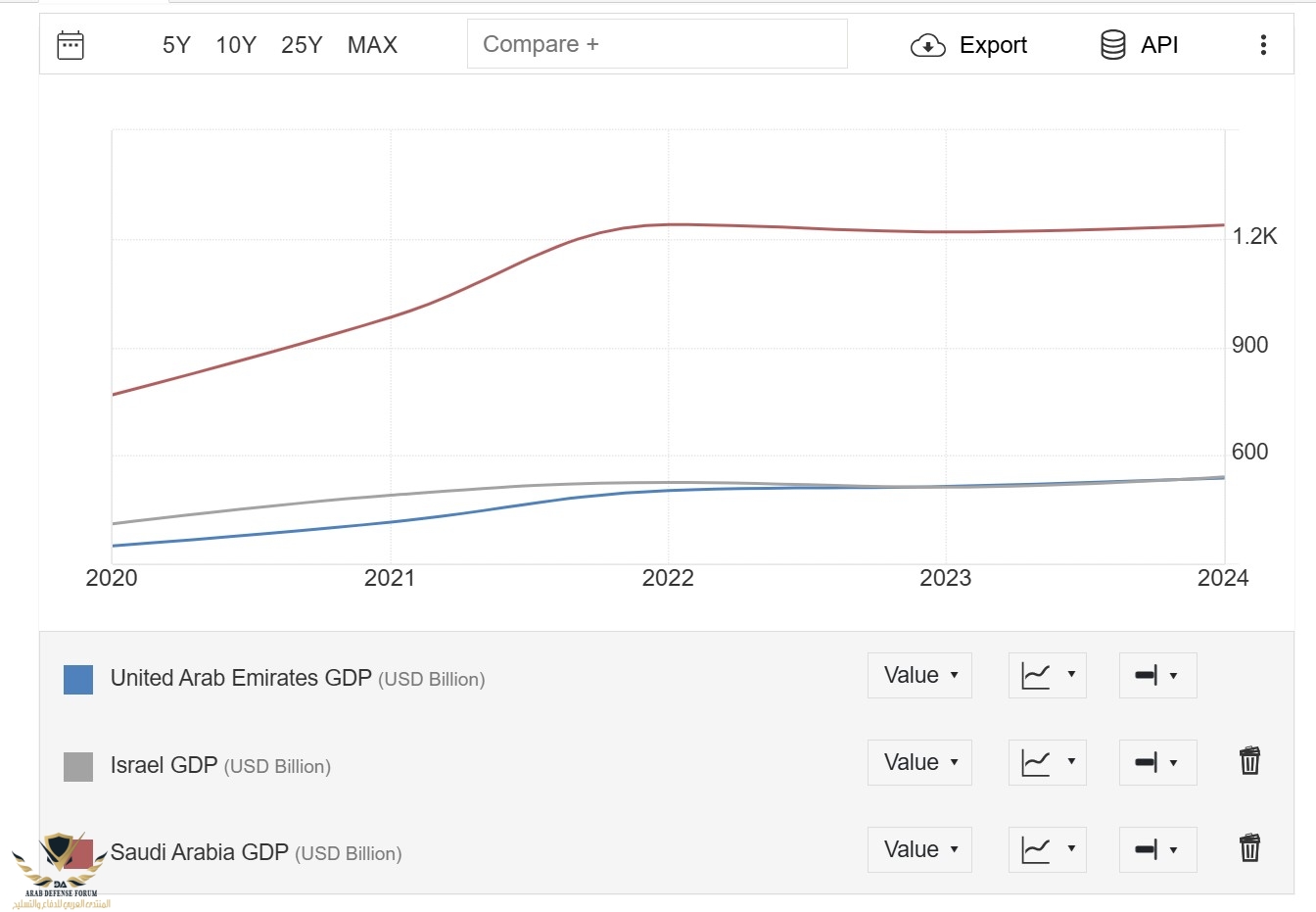The height and width of the screenshot is (912, 1316).
Task: Choose the 25Y time range
Action: [x=302, y=45]
